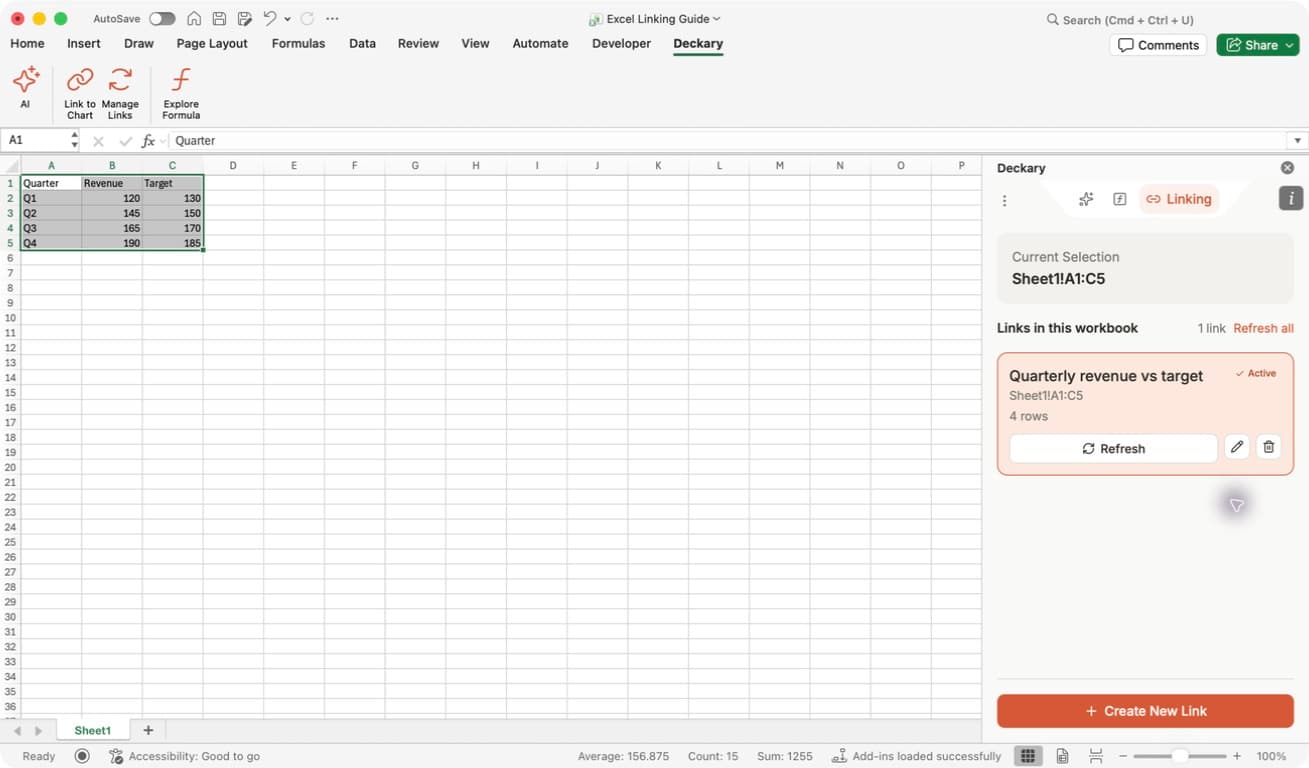Open Manage Links in the ribbon
This screenshot has height=768, width=1309.
coord(120,92)
